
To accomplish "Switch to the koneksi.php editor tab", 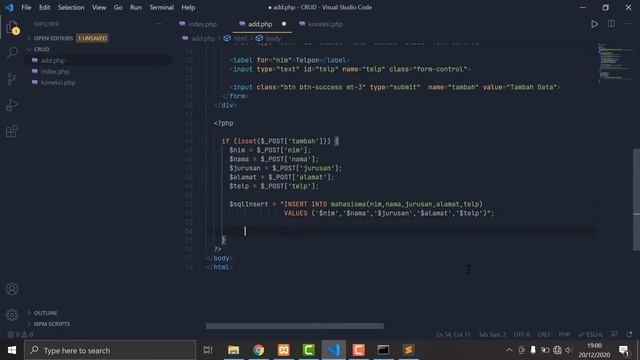I will point(325,24).
